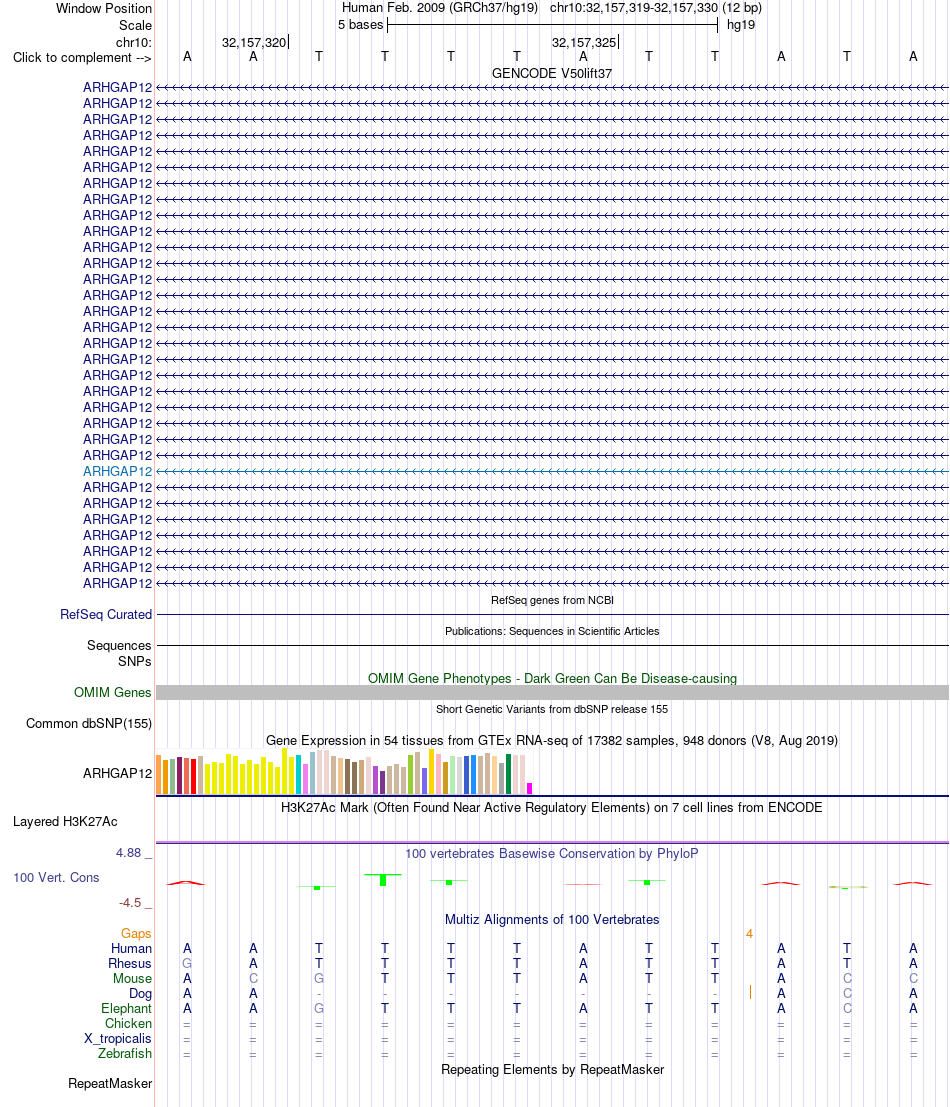Click the 'Human' alignment row label
Screen dimensions: 950x1107
tap(131, 948)
